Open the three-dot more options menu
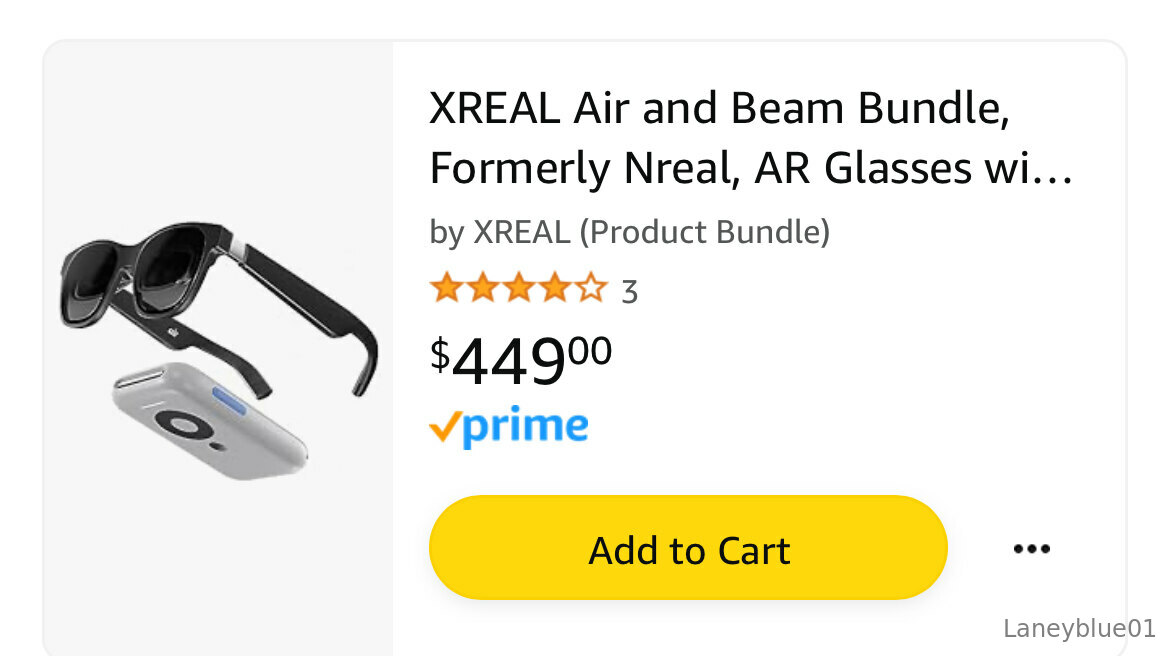1170x656 pixels. pyautogui.click(x=1031, y=549)
